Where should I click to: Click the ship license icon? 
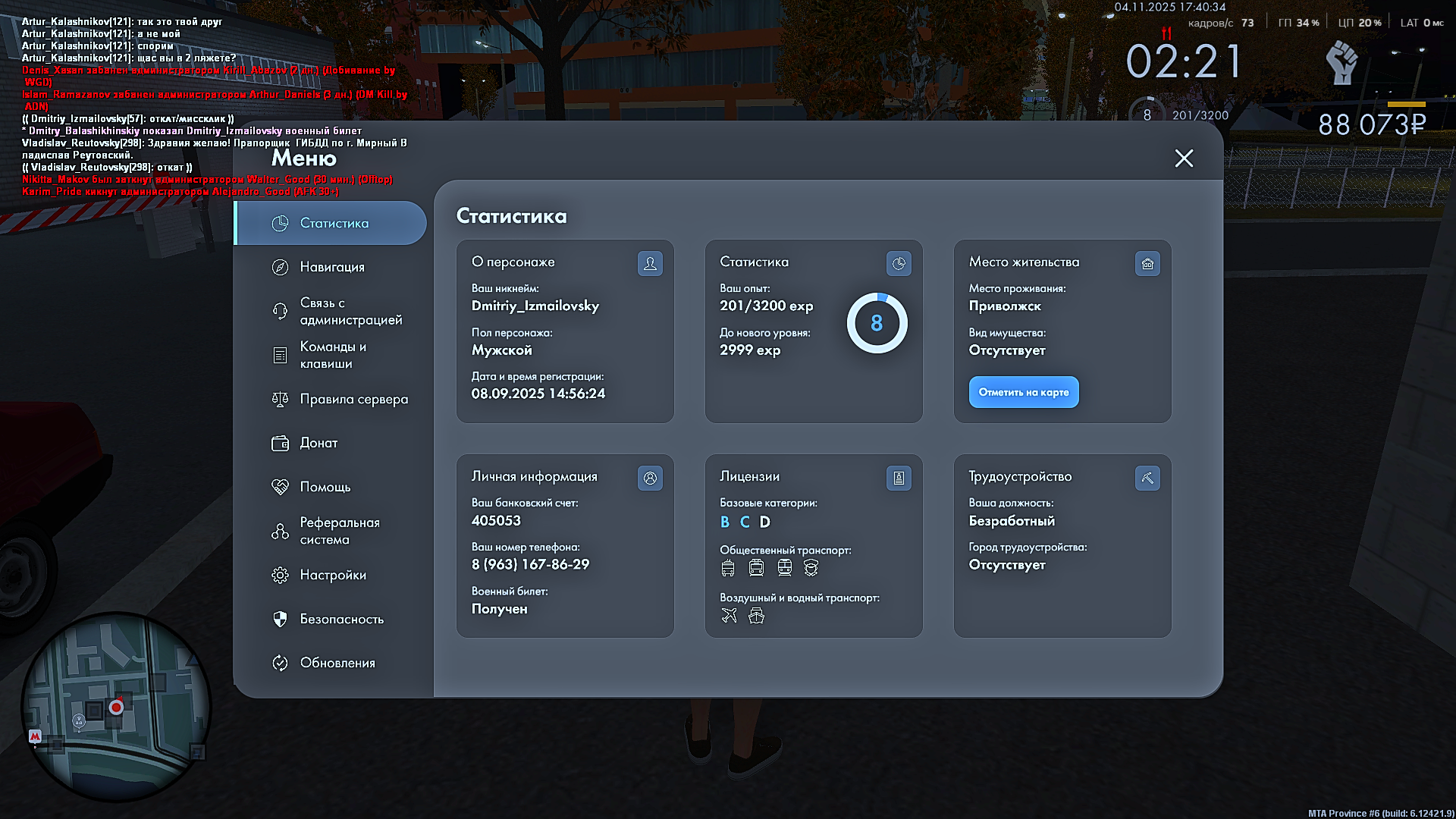(756, 616)
